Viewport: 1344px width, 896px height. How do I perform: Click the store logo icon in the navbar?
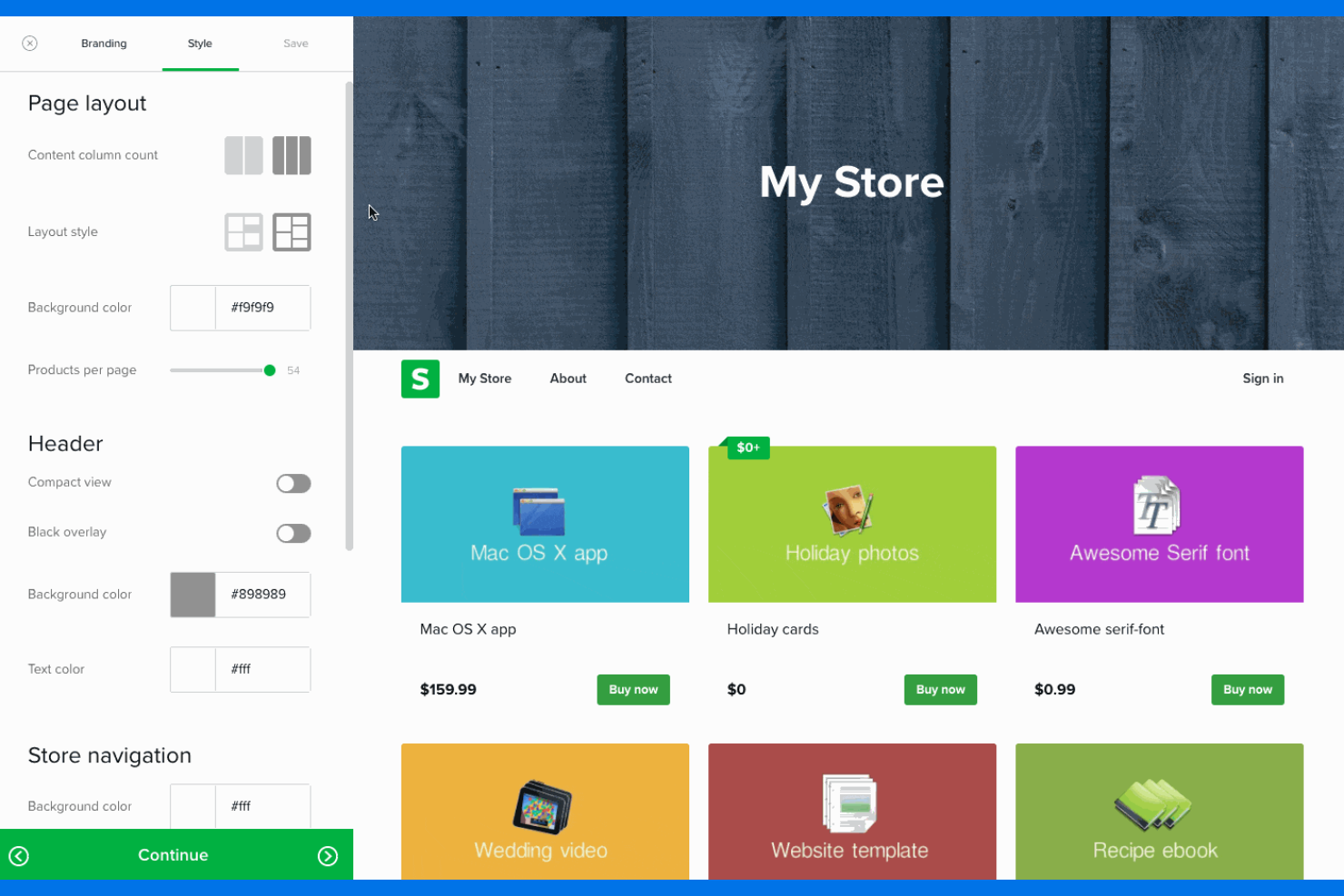420,379
